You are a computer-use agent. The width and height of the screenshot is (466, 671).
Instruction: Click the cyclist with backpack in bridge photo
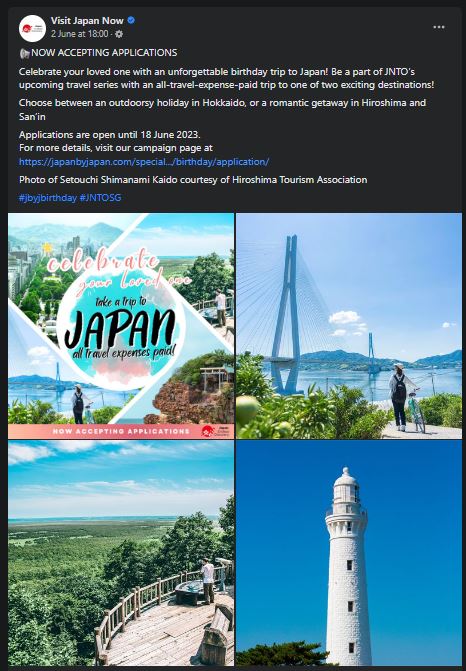coord(401,397)
